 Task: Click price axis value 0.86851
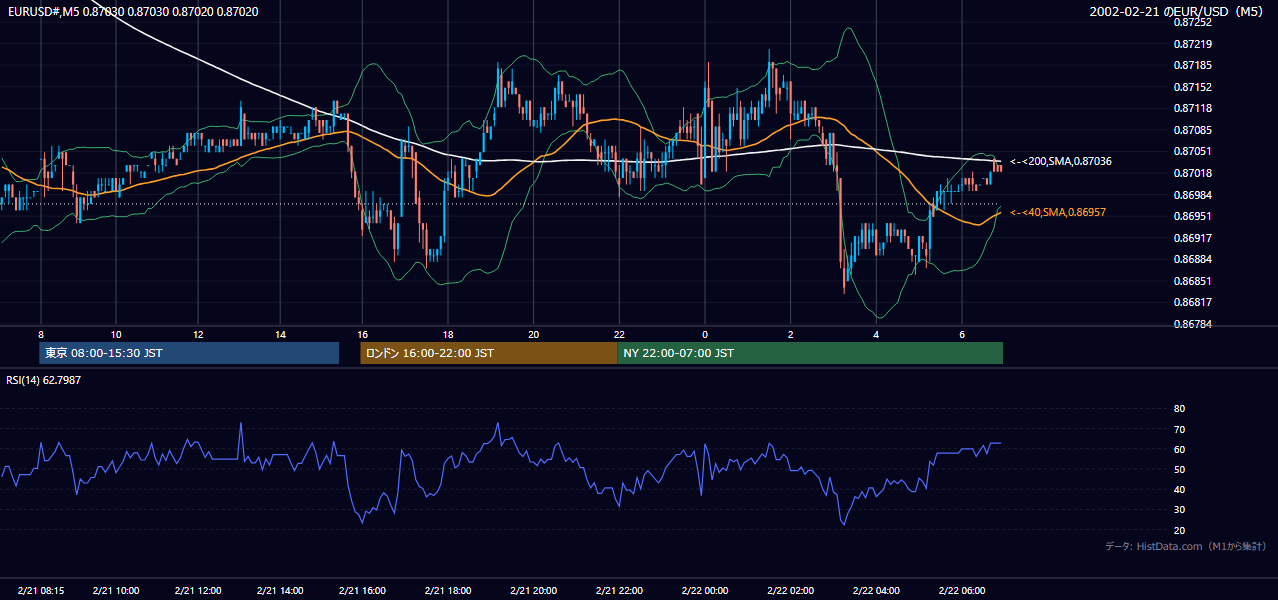point(1192,281)
